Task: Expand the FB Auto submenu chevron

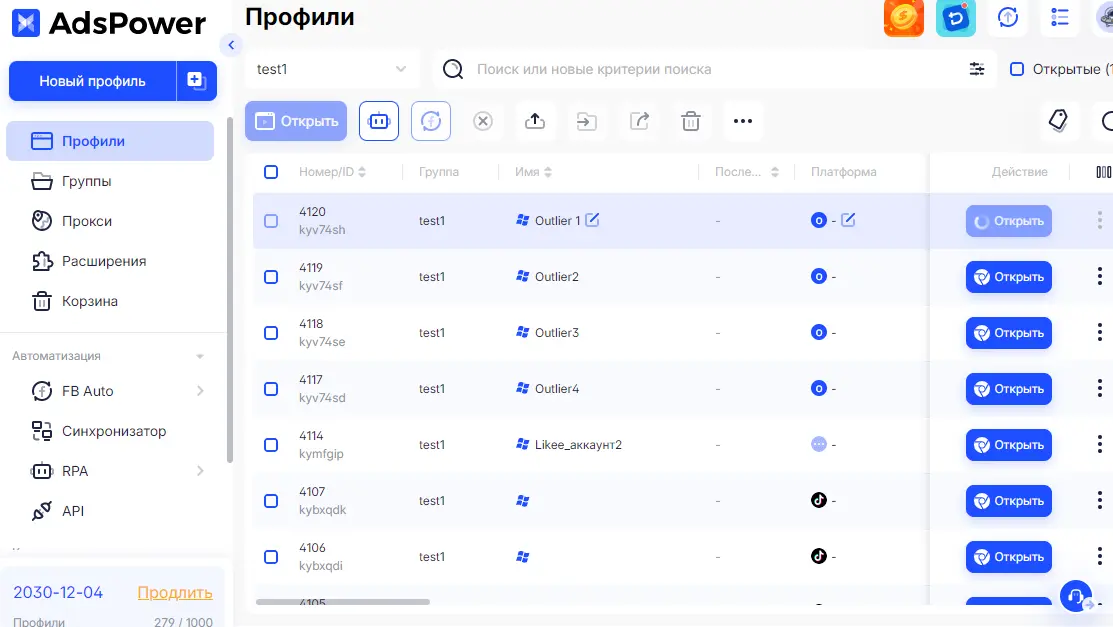Action: [x=200, y=391]
